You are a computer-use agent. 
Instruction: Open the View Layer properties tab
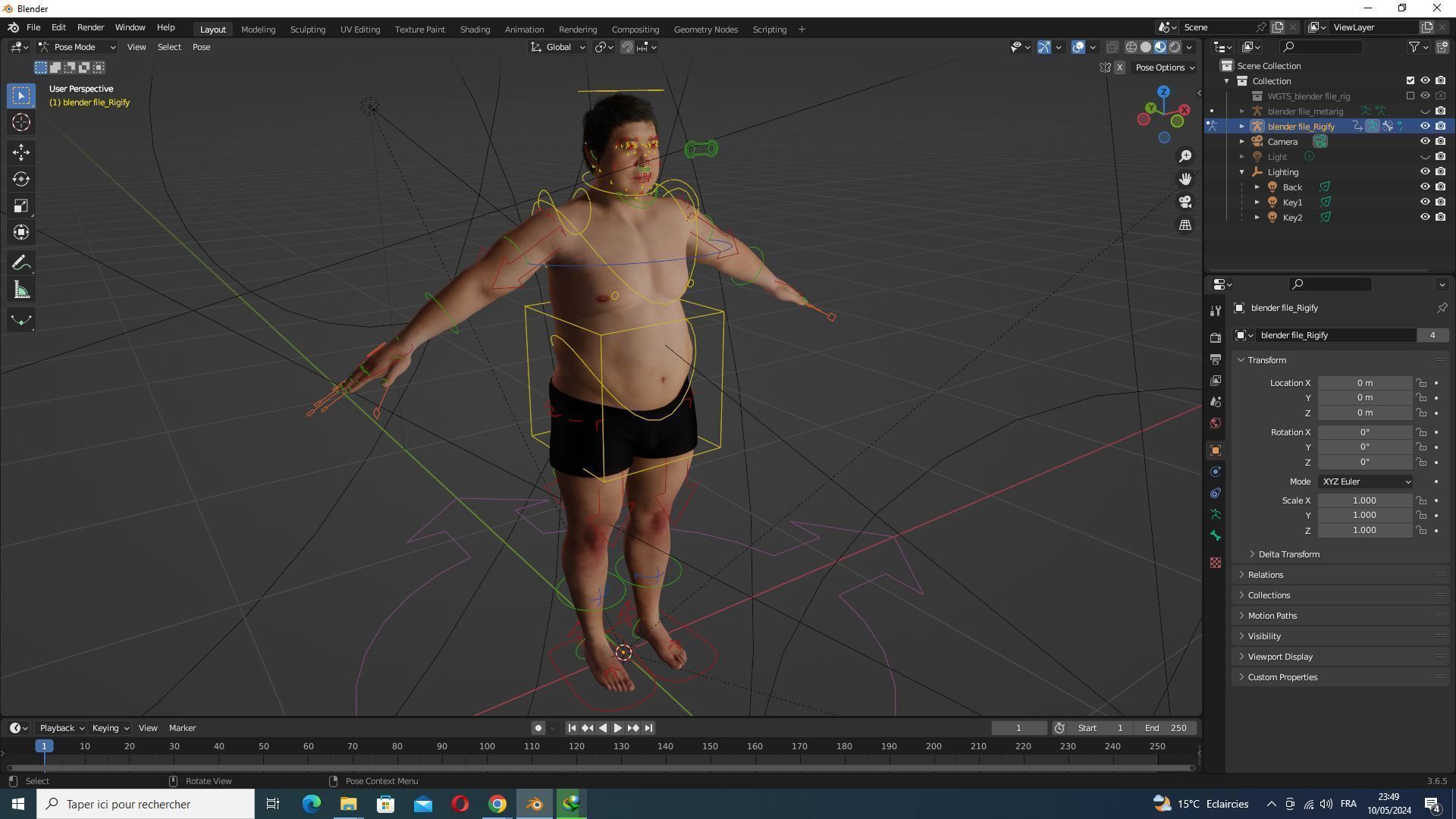pos(1216,380)
